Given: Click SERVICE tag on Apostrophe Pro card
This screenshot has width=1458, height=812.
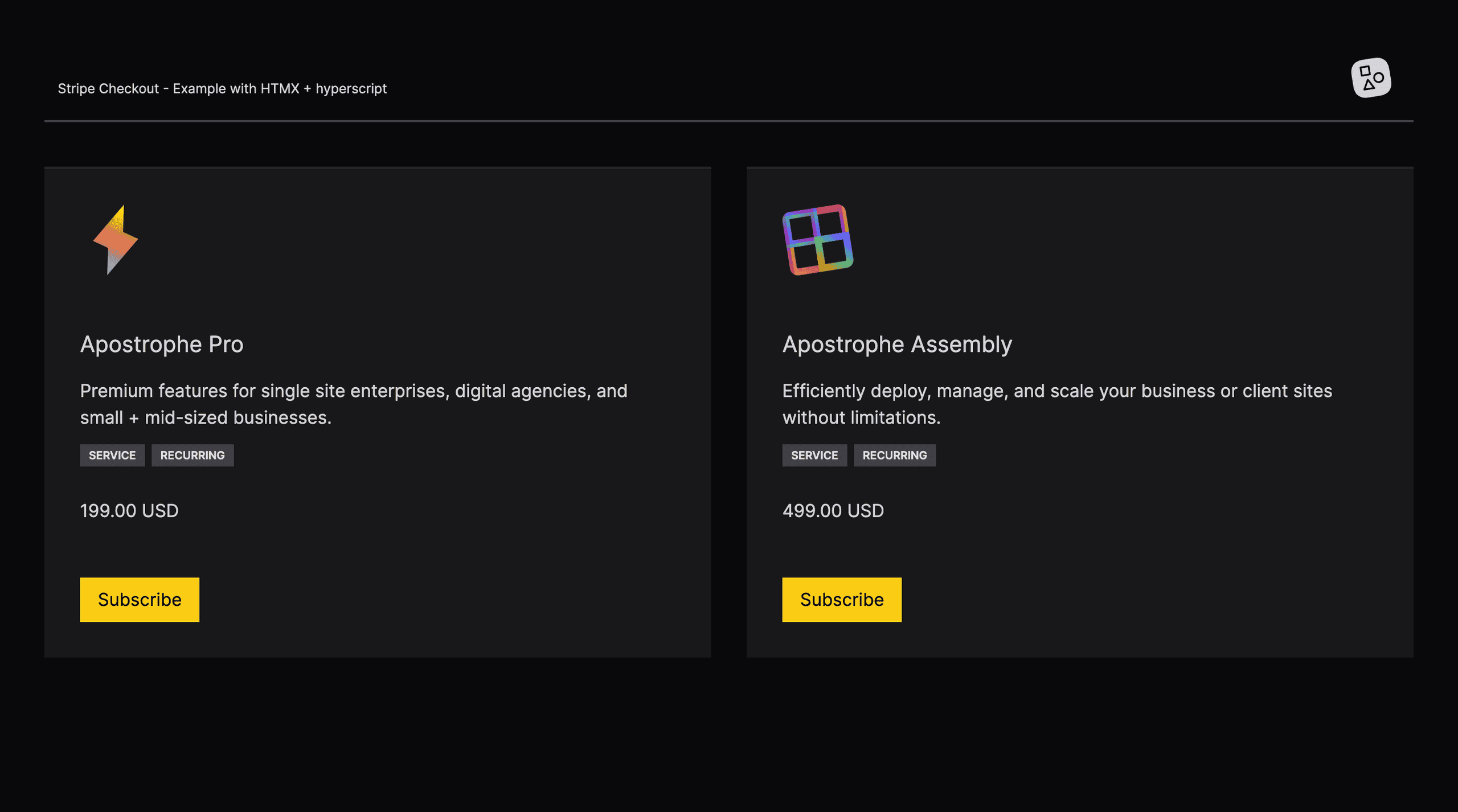Looking at the screenshot, I should tap(112, 456).
